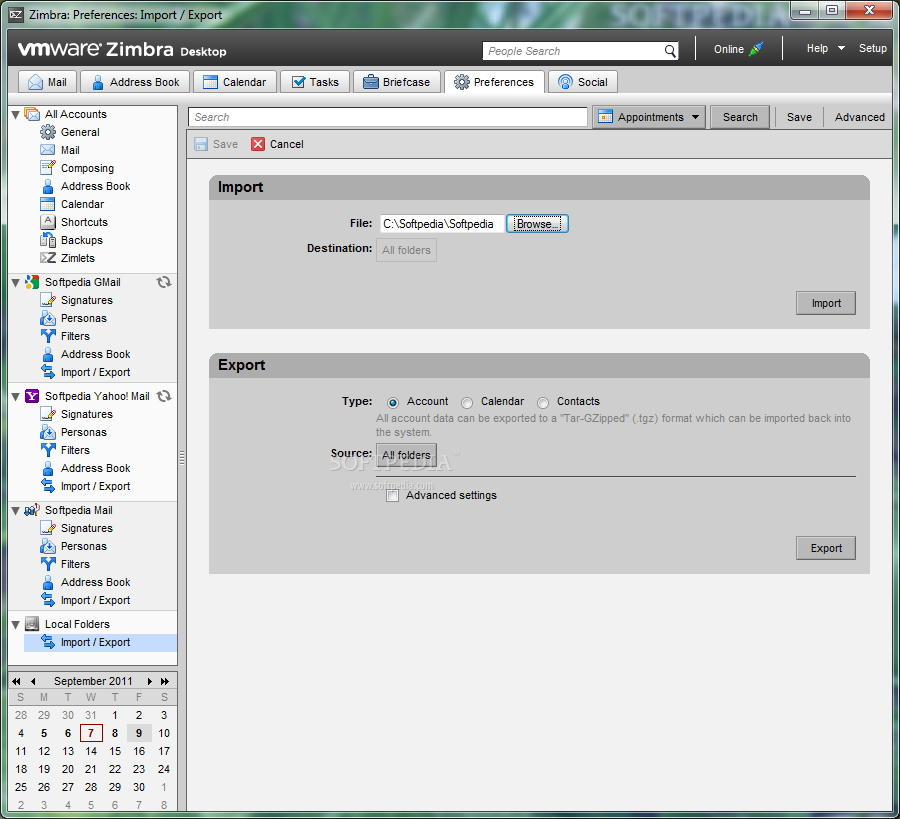The width and height of the screenshot is (900, 819).
Task: Sync Softpedia GMail account refresh icon
Action: click(x=164, y=282)
